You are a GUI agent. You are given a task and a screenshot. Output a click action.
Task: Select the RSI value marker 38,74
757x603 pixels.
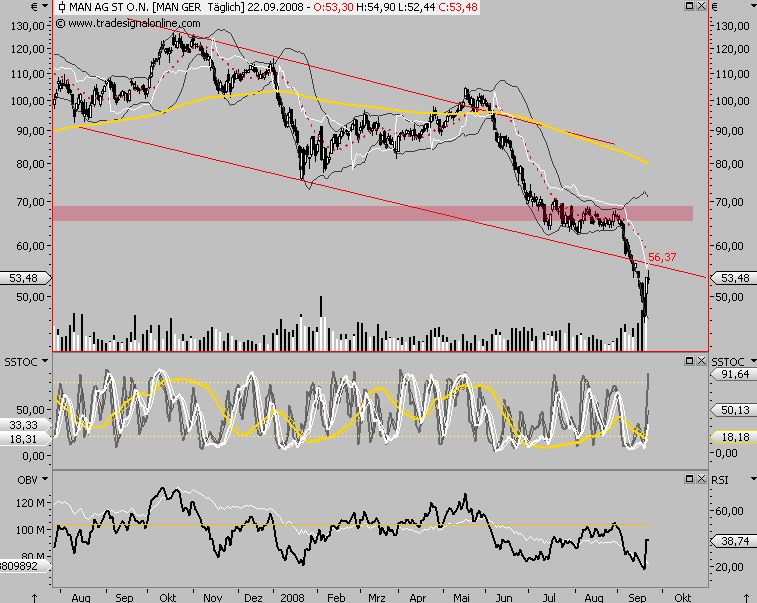click(x=734, y=541)
